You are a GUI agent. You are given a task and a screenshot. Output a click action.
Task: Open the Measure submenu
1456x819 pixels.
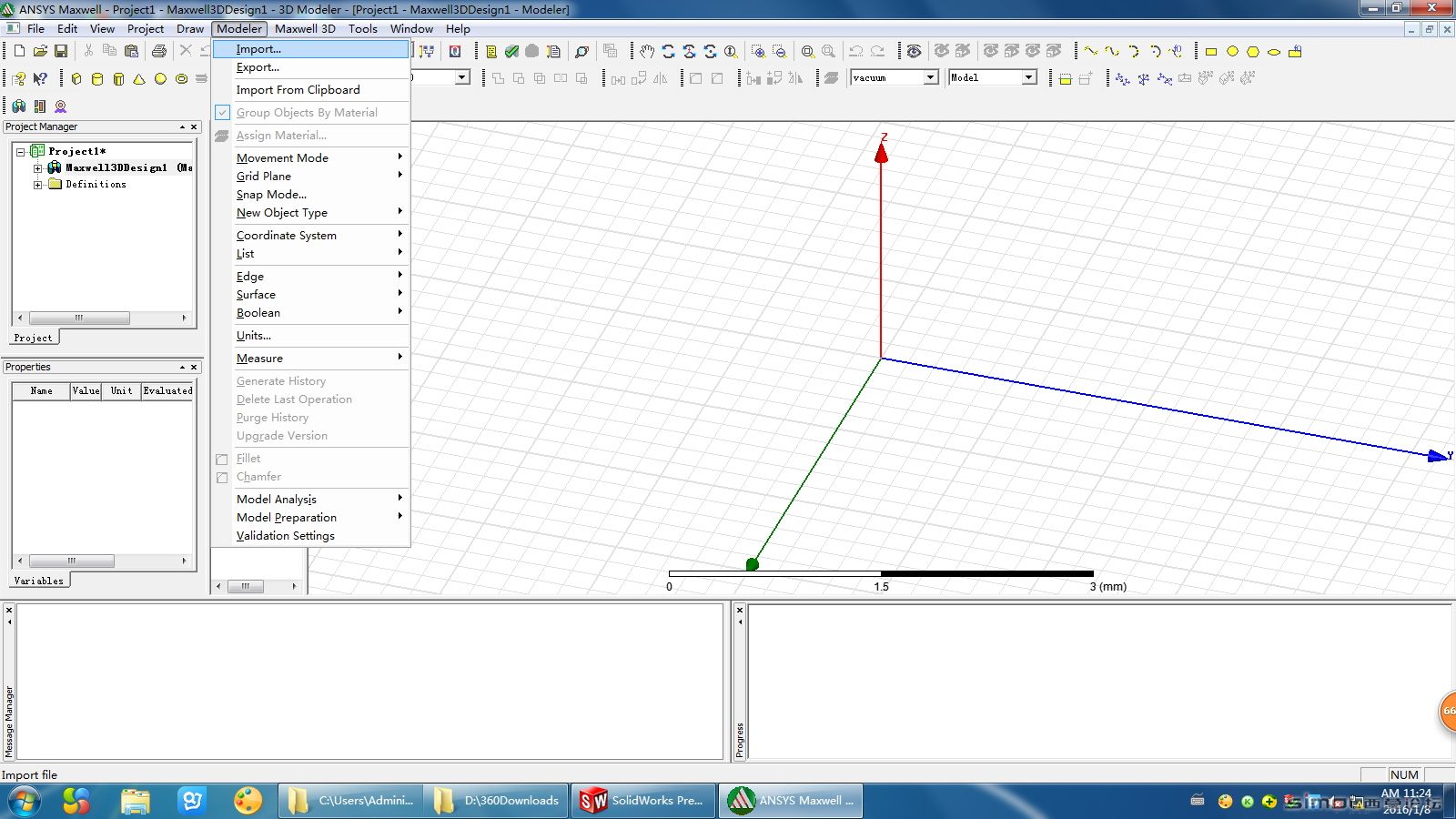coord(311,358)
